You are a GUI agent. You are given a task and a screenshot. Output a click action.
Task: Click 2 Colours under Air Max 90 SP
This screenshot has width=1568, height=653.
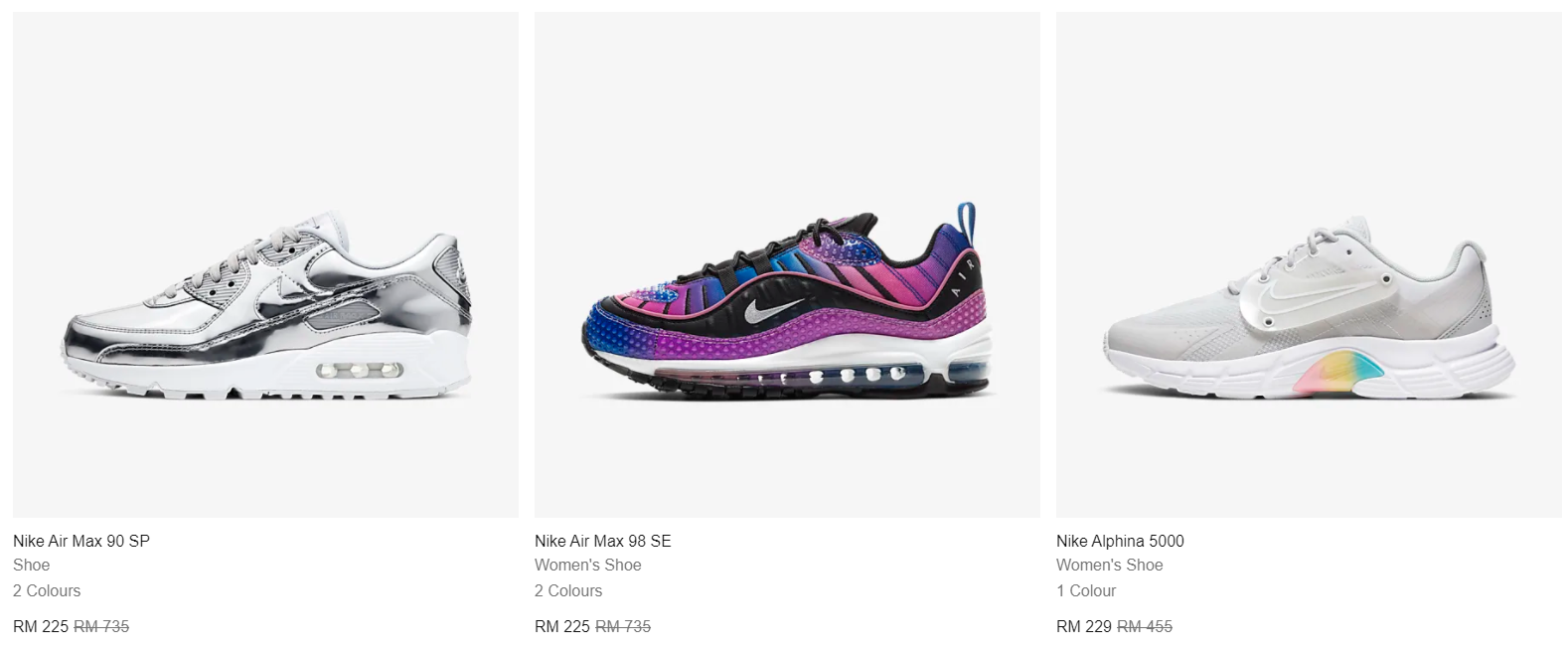tap(47, 590)
